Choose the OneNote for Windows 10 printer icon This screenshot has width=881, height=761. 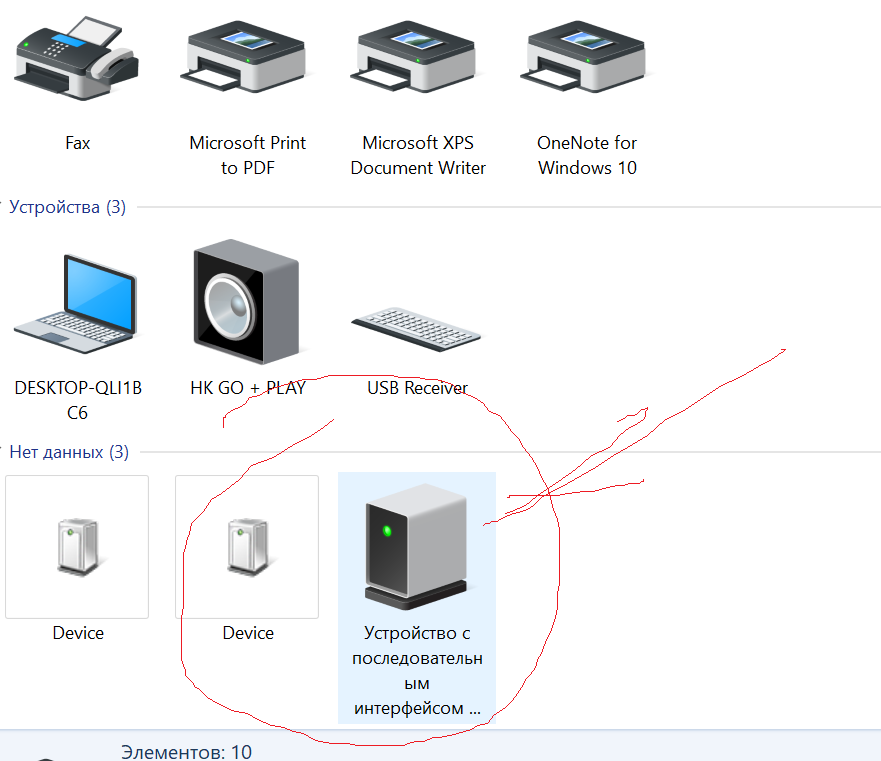click(587, 60)
